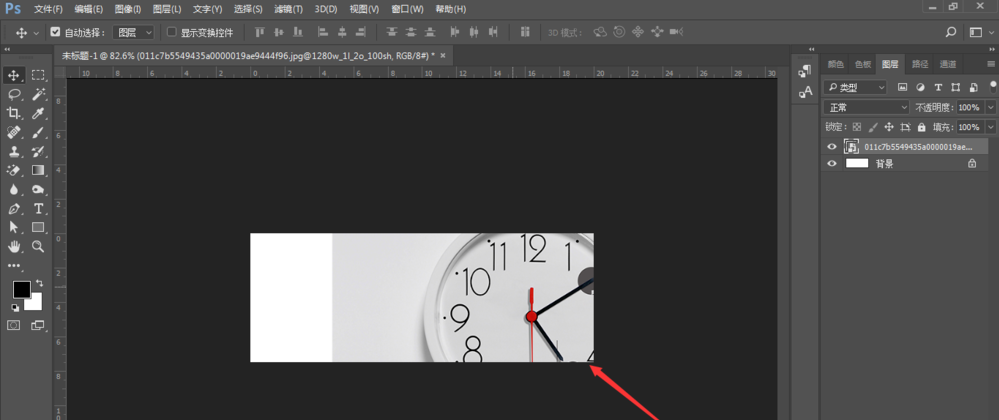The image size is (999, 420).
Task: Filter layers by type layers icon
Action: click(938, 87)
